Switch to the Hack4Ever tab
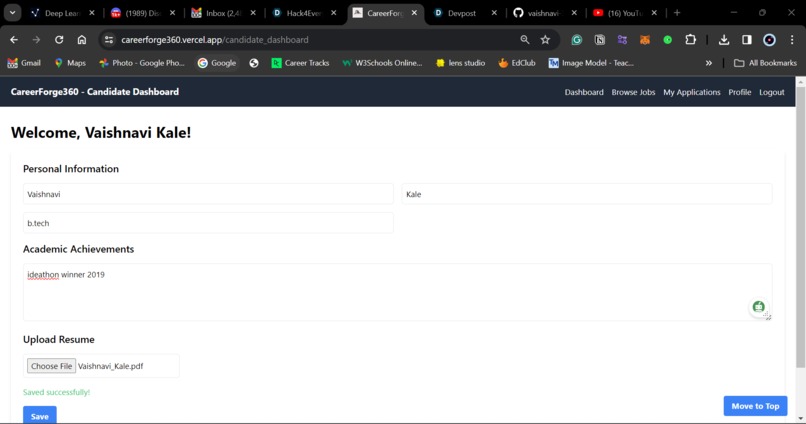The height and width of the screenshot is (424, 806). click(304, 13)
